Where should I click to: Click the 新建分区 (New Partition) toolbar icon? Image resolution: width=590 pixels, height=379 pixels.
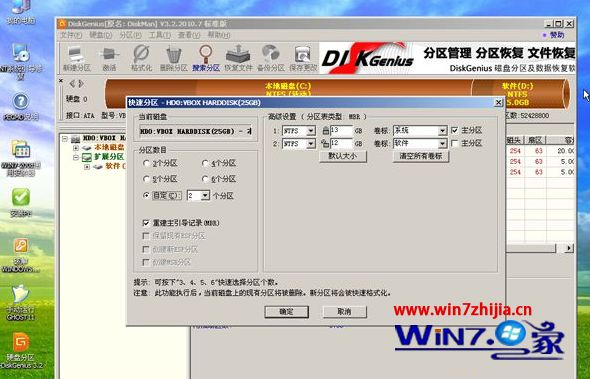click(x=77, y=58)
